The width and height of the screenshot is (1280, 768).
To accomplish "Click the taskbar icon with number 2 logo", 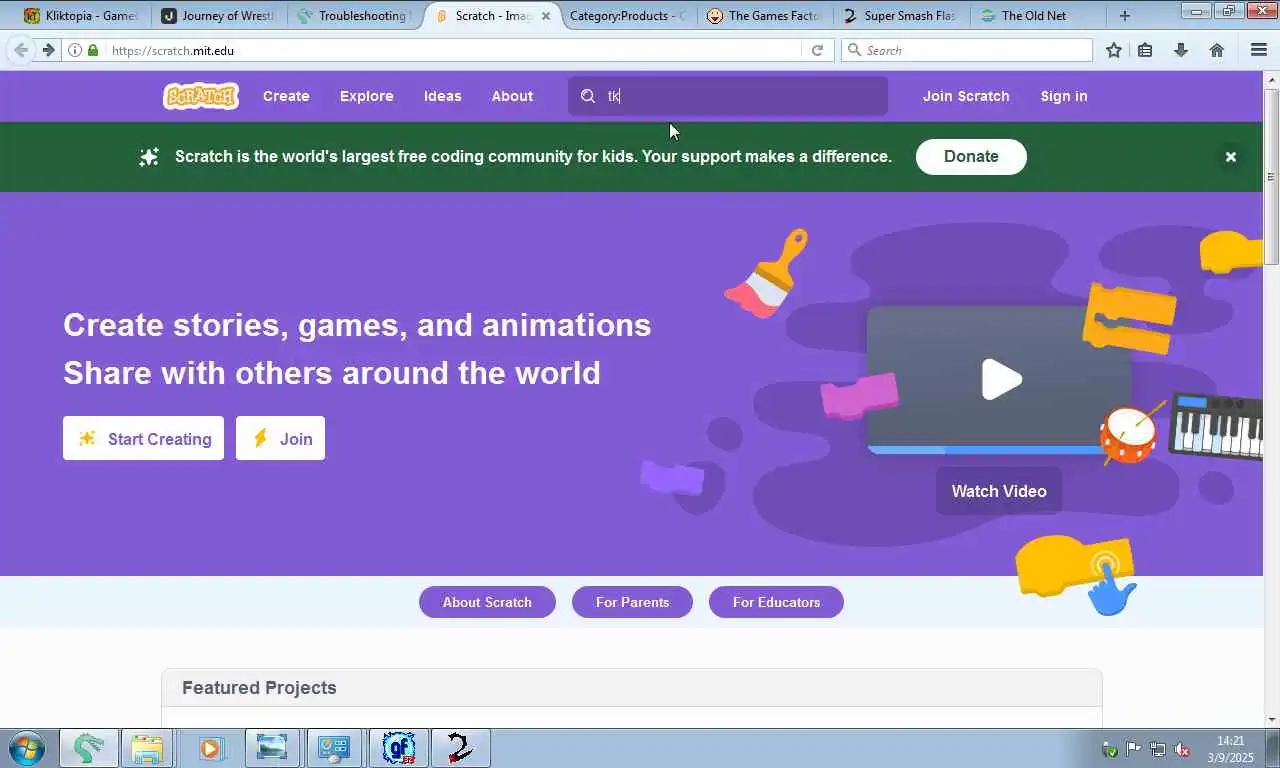I will tap(461, 748).
